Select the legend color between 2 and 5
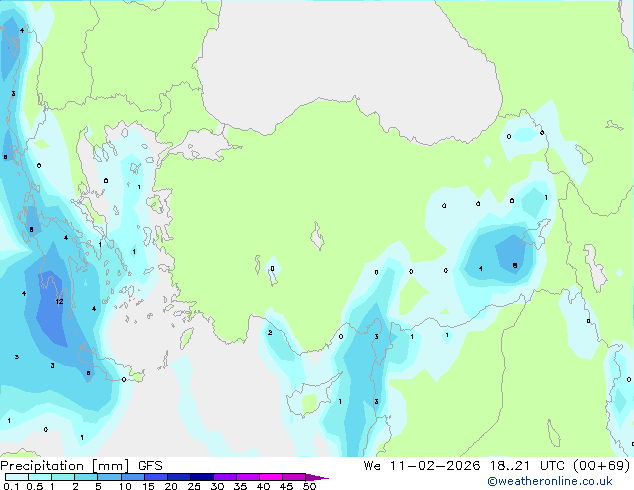 pos(86,477)
